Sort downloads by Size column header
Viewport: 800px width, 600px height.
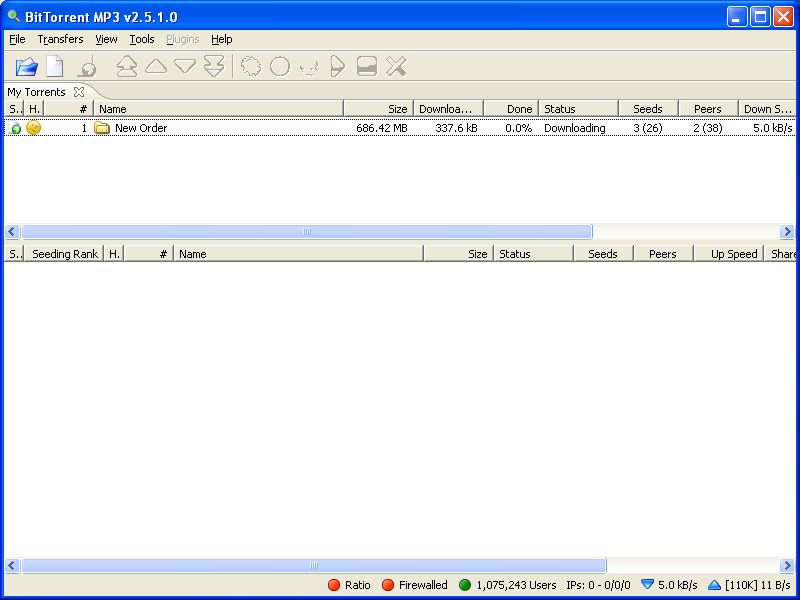(379, 109)
